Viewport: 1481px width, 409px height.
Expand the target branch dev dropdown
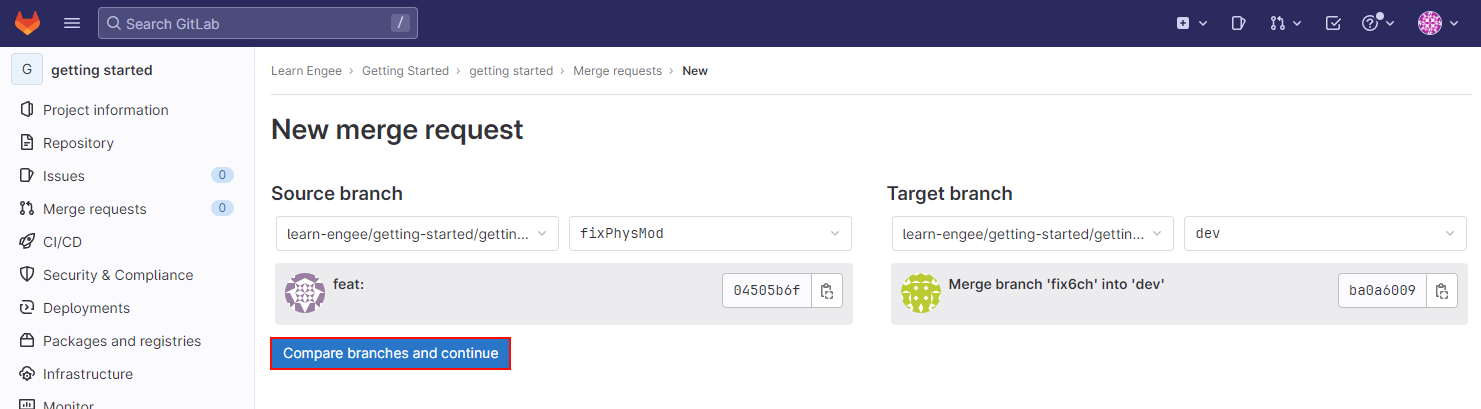[1325, 233]
